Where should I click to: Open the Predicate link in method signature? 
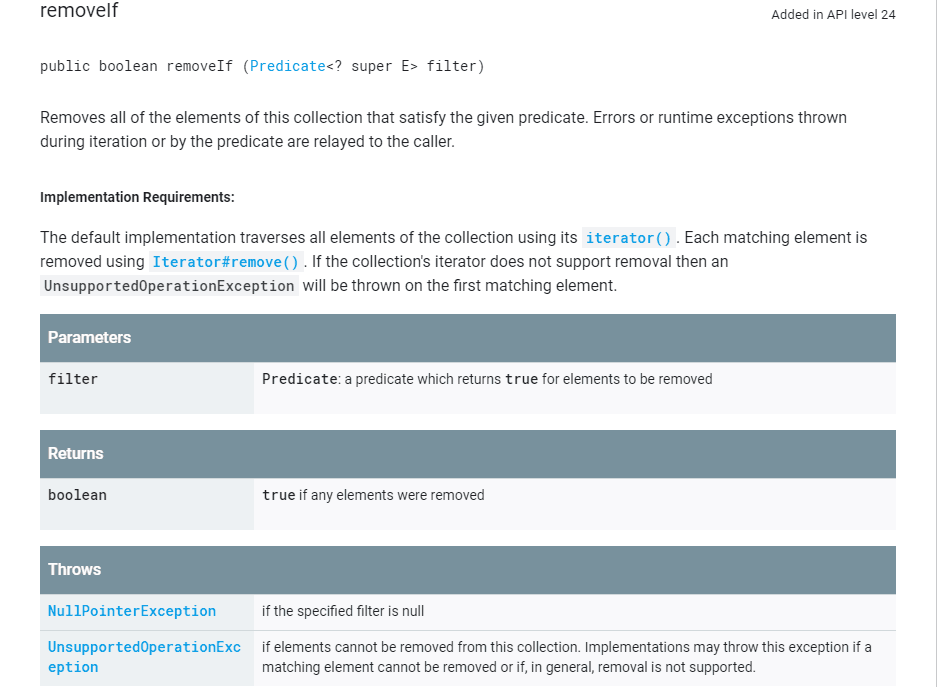[287, 66]
